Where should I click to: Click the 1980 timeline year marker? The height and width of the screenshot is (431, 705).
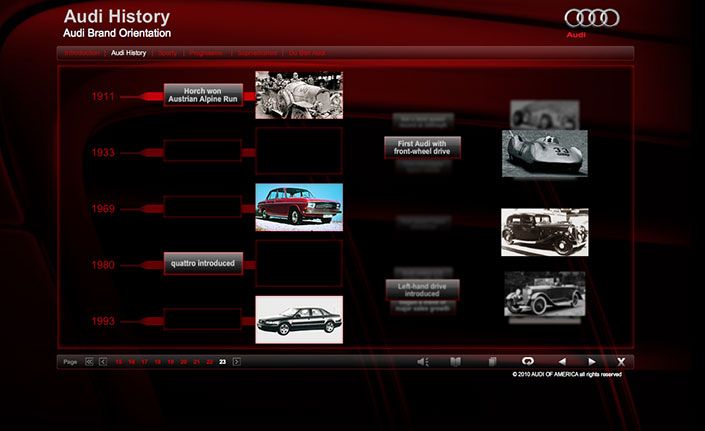pos(103,265)
